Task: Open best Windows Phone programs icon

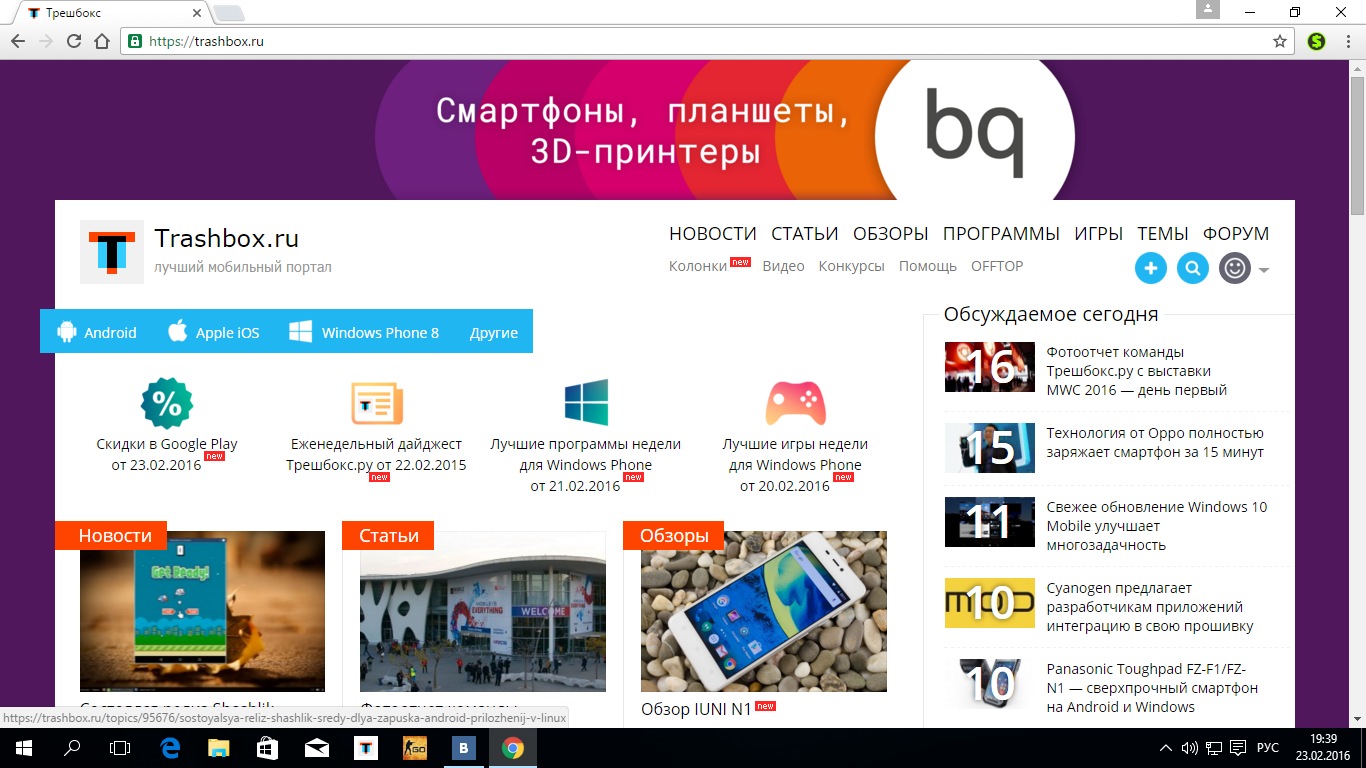Action: 586,403
